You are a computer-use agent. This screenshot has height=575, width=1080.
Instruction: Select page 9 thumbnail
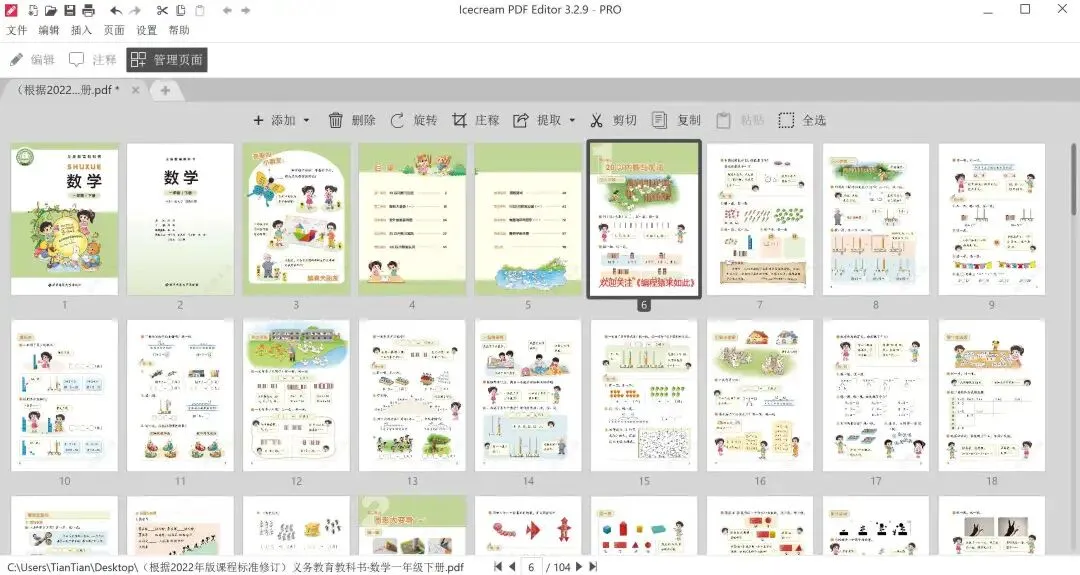[x=992, y=219]
